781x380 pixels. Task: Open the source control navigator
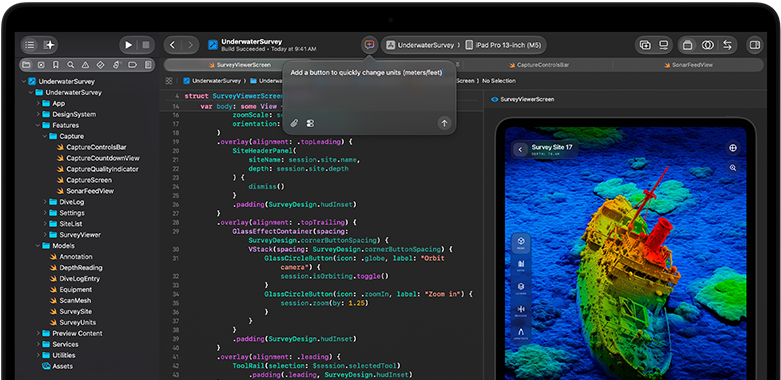coord(41,65)
